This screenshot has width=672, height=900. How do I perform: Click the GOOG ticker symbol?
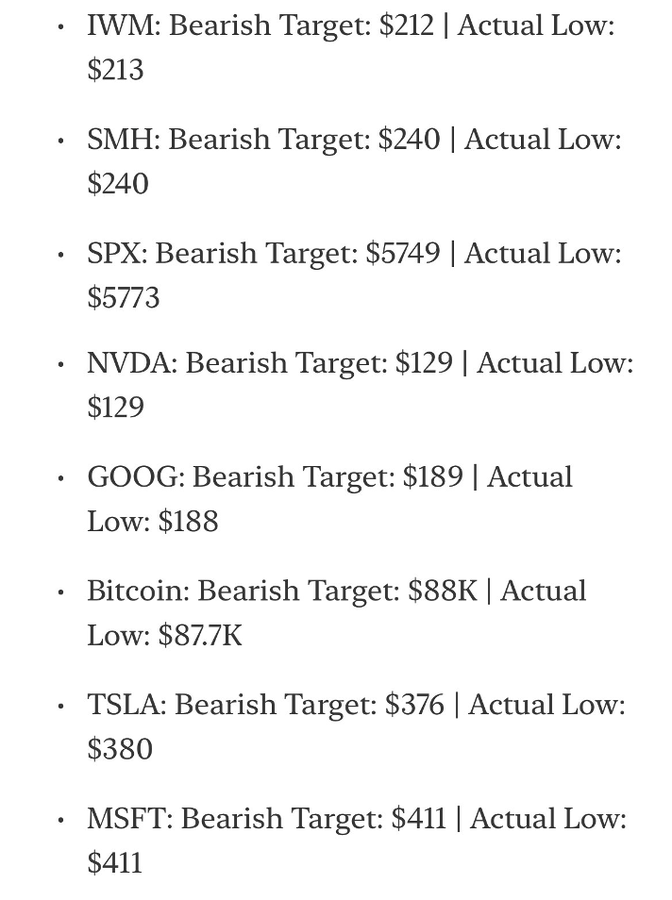pos(134,476)
